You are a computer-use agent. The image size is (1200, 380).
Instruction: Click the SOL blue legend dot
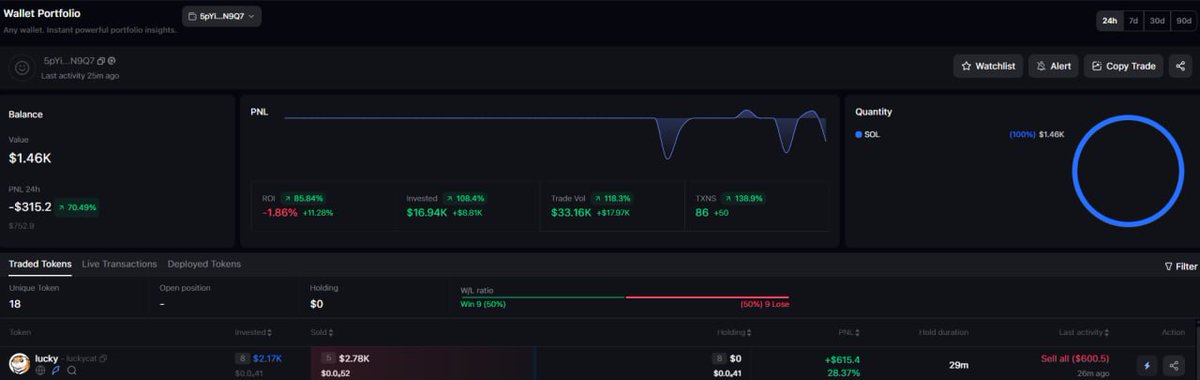(858, 134)
